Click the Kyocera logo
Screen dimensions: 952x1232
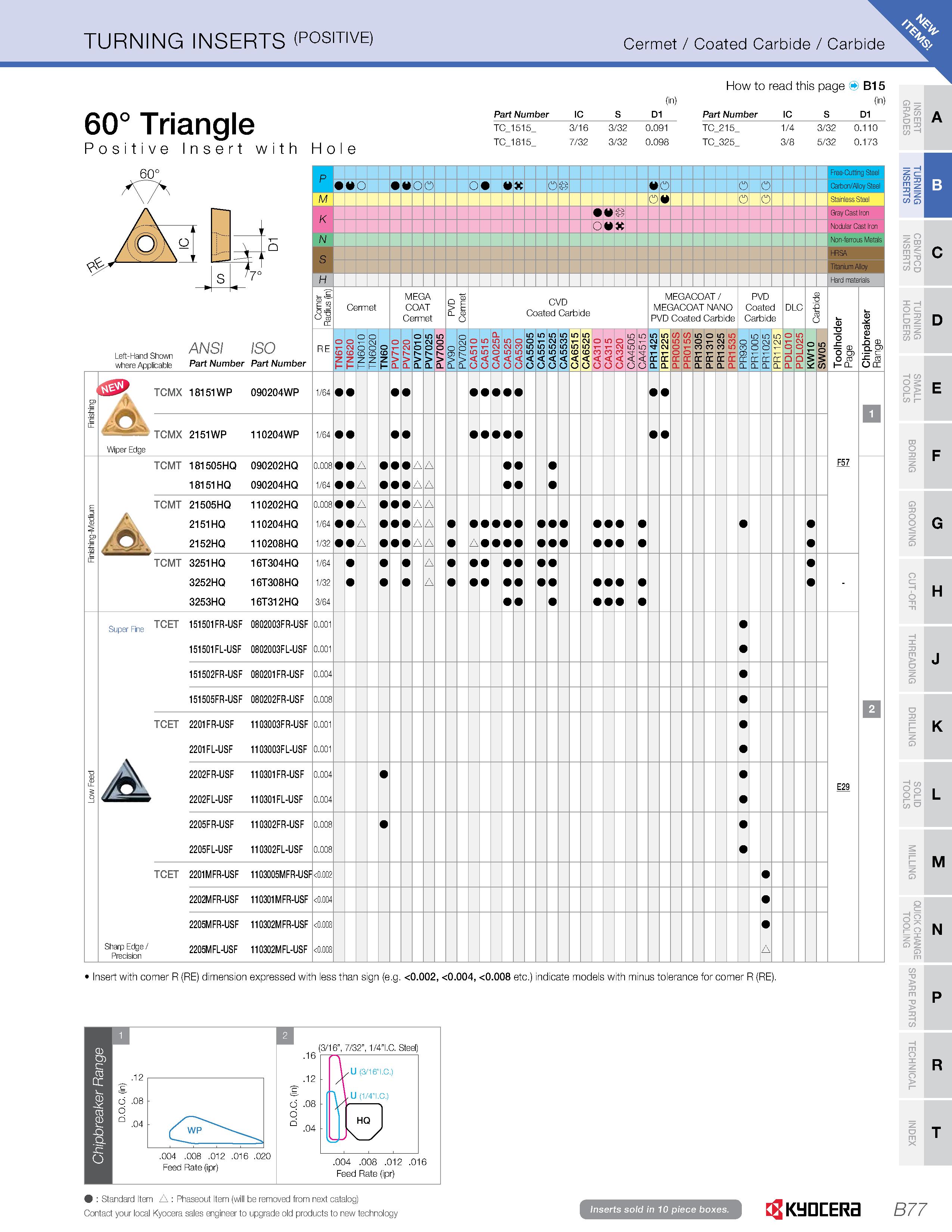(813, 1209)
